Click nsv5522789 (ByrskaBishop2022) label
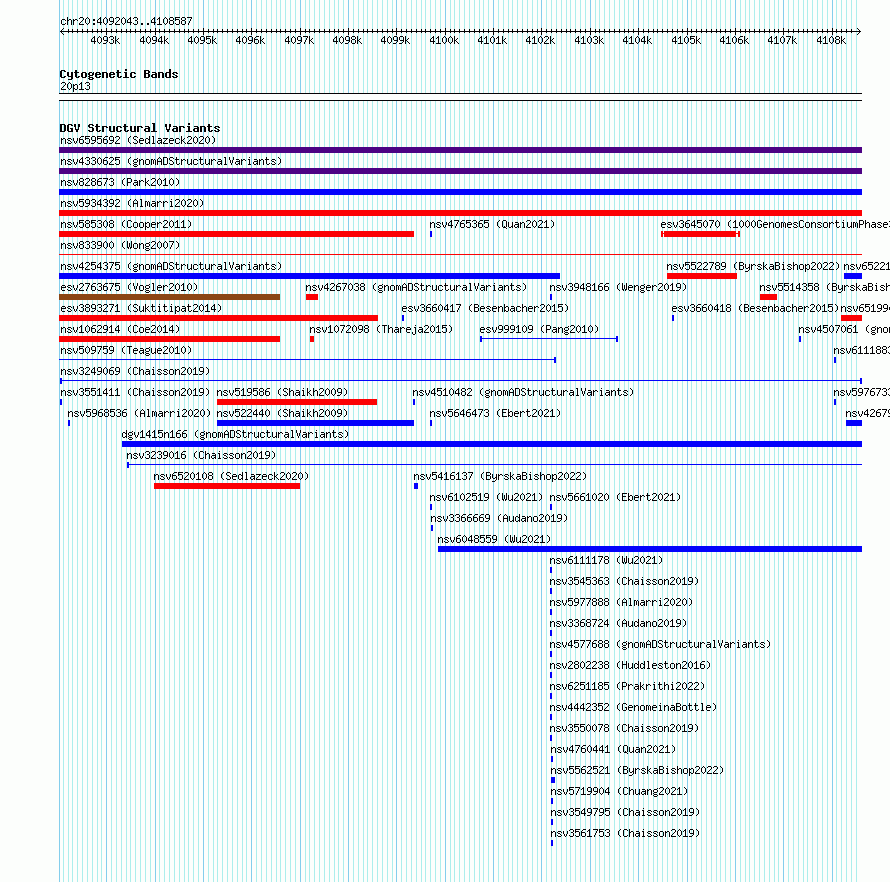Image resolution: width=890 pixels, height=882 pixels. pos(753,266)
